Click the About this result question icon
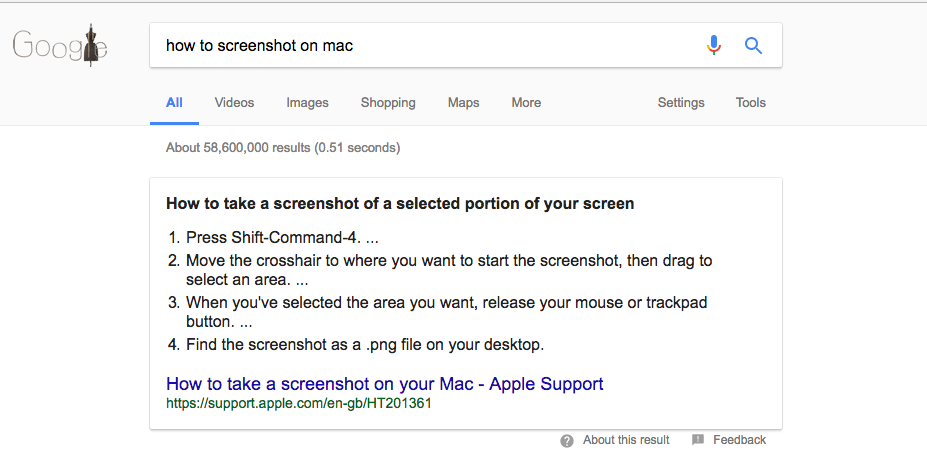Image resolution: width=927 pixels, height=472 pixels. pyautogui.click(x=566, y=441)
